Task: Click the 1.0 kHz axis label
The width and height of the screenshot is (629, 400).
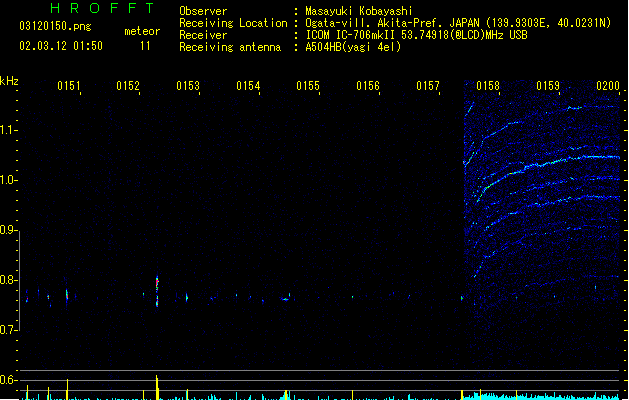Action: [x=8, y=180]
